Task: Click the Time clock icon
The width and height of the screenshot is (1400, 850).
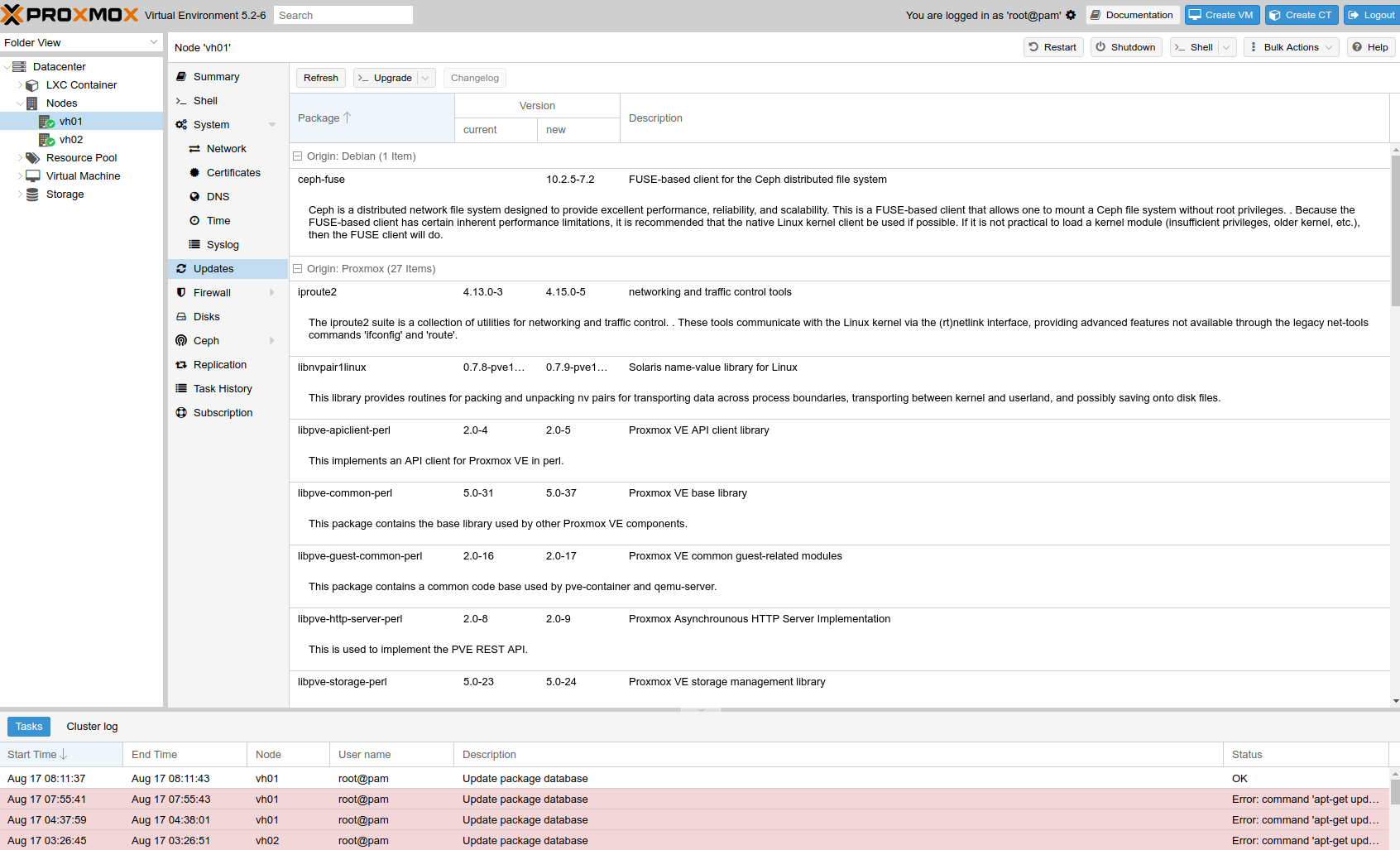Action: tap(194, 220)
